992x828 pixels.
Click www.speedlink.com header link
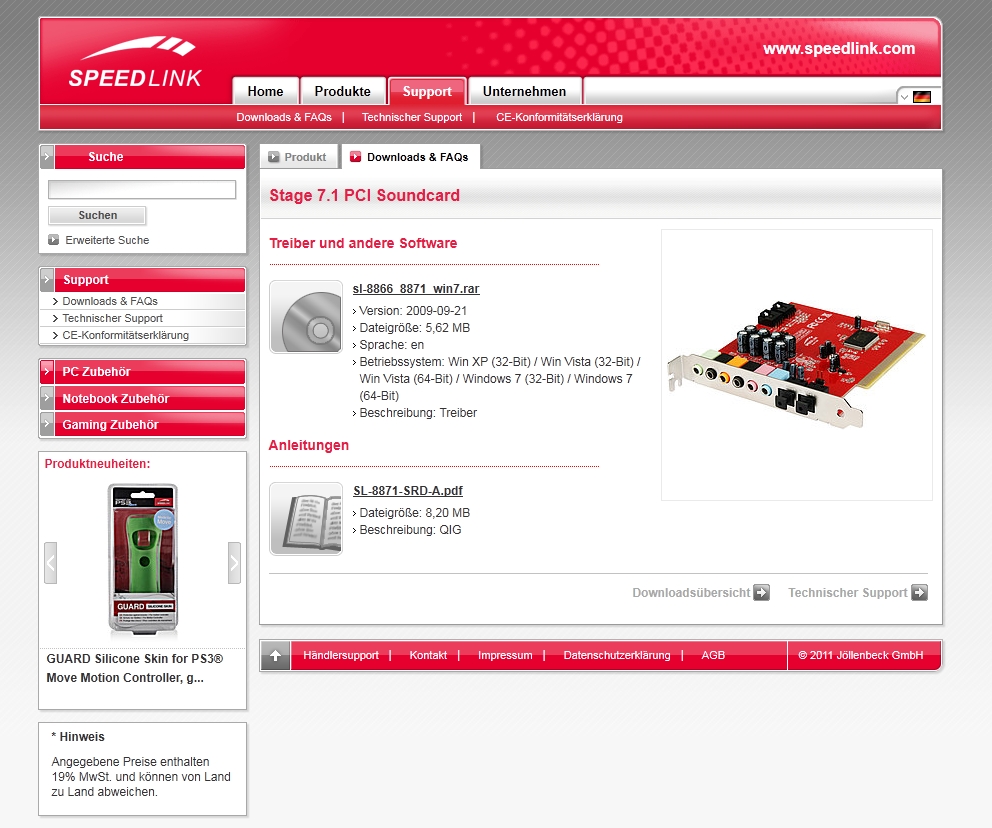839,49
